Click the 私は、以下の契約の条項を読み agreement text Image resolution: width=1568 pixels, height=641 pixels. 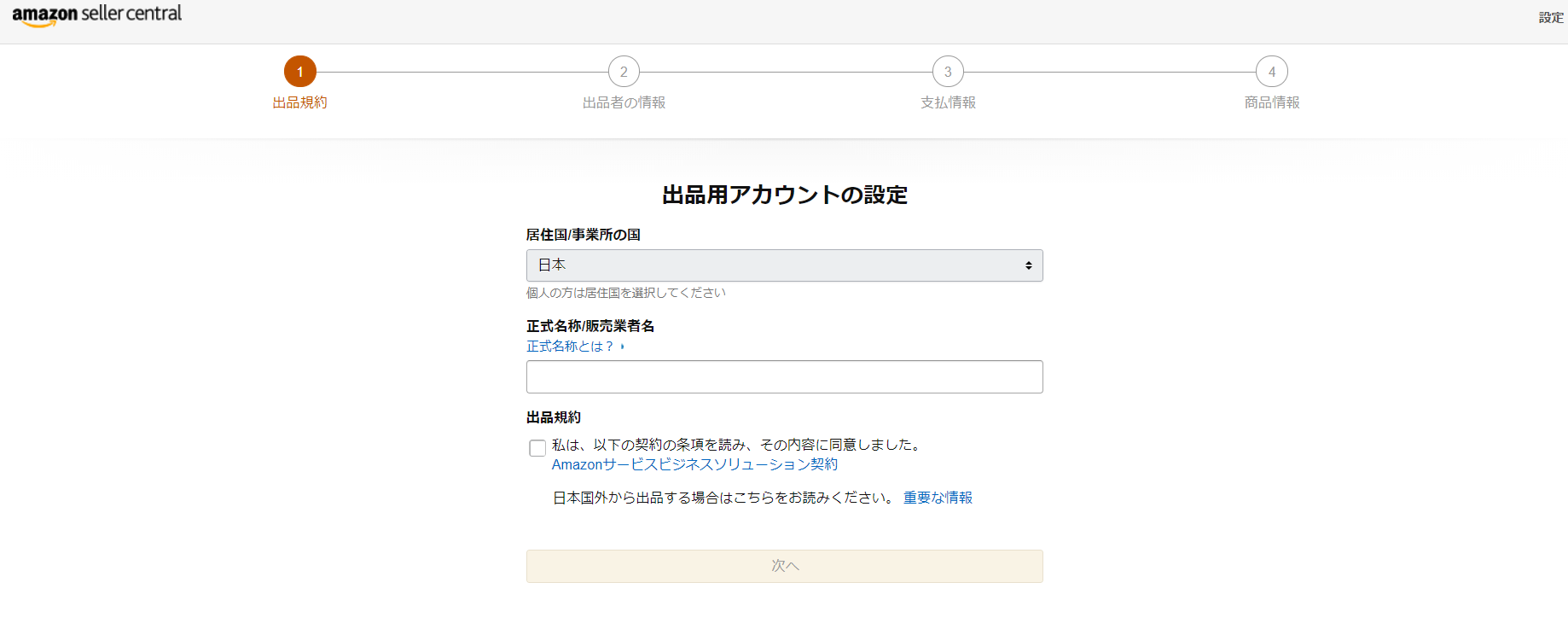(737, 445)
